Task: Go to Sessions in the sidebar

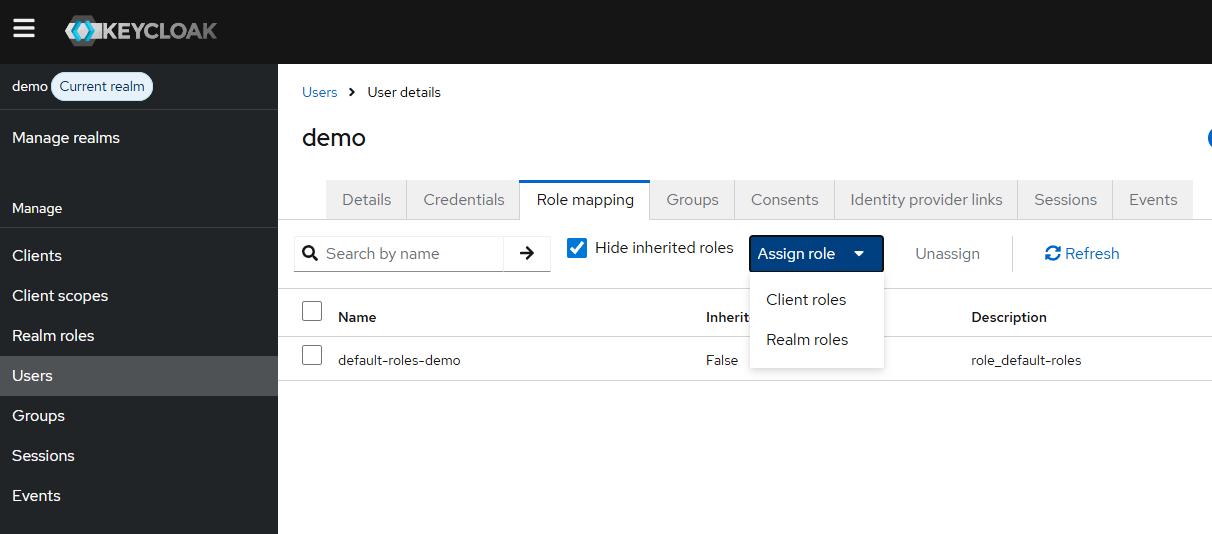Action: point(139,456)
